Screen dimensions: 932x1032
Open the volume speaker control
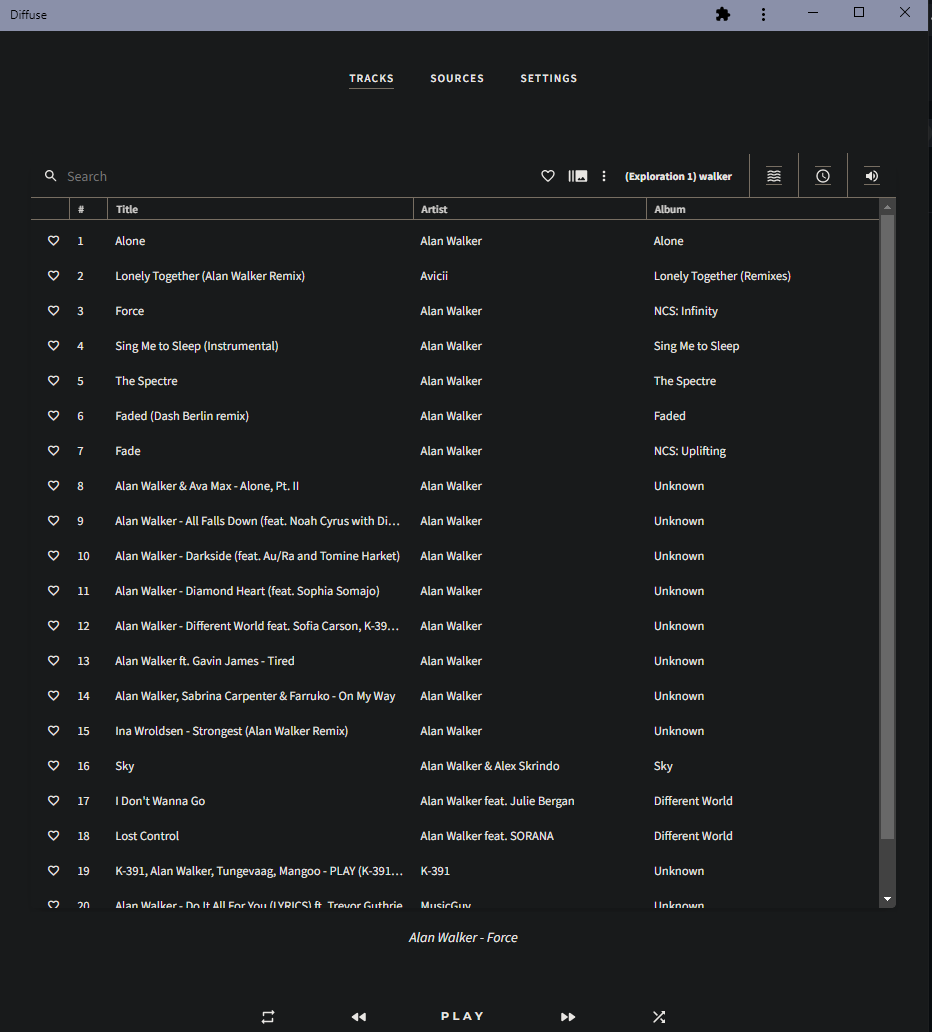pyautogui.click(x=871, y=176)
